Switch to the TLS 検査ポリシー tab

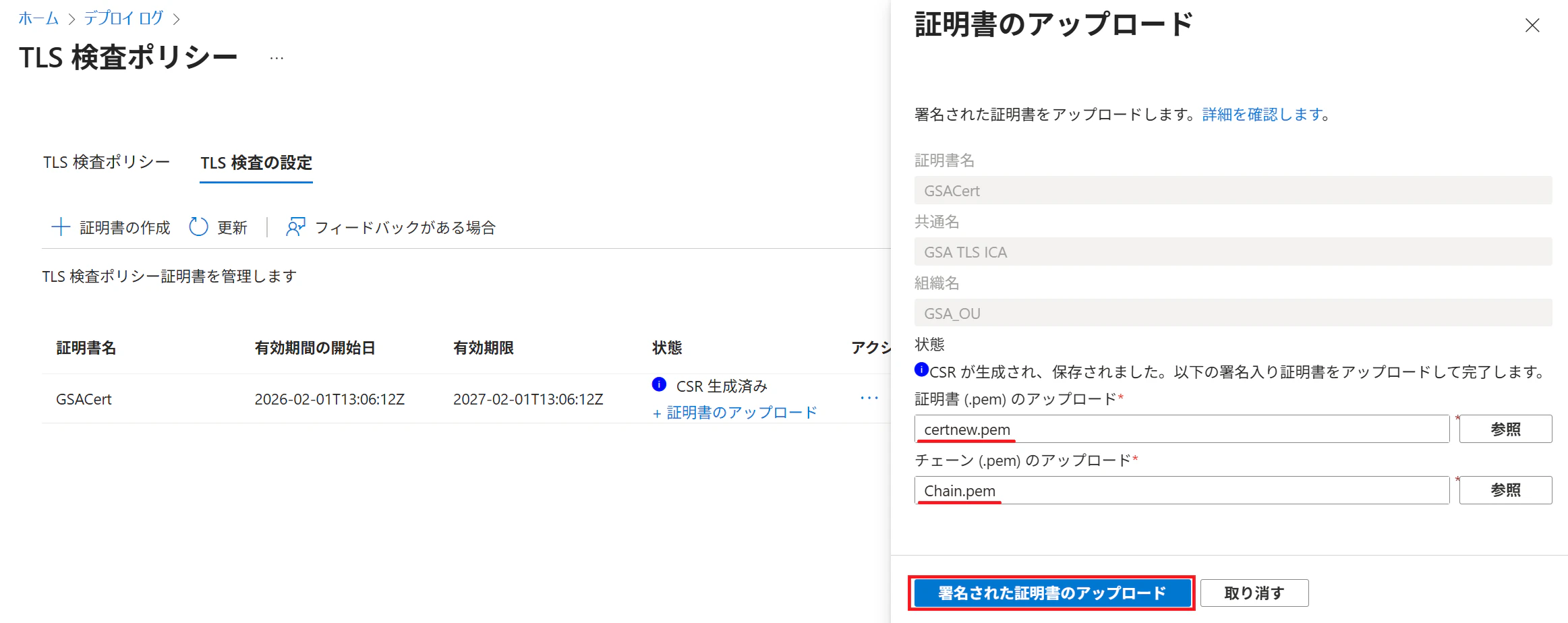coord(107,162)
